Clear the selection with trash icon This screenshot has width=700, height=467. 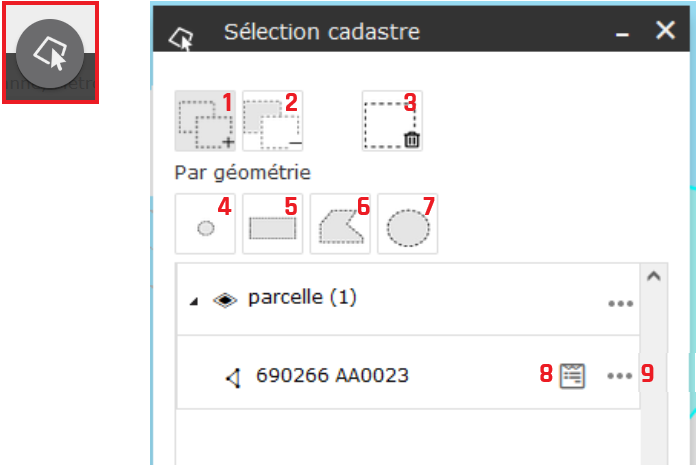(x=392, y=121)
